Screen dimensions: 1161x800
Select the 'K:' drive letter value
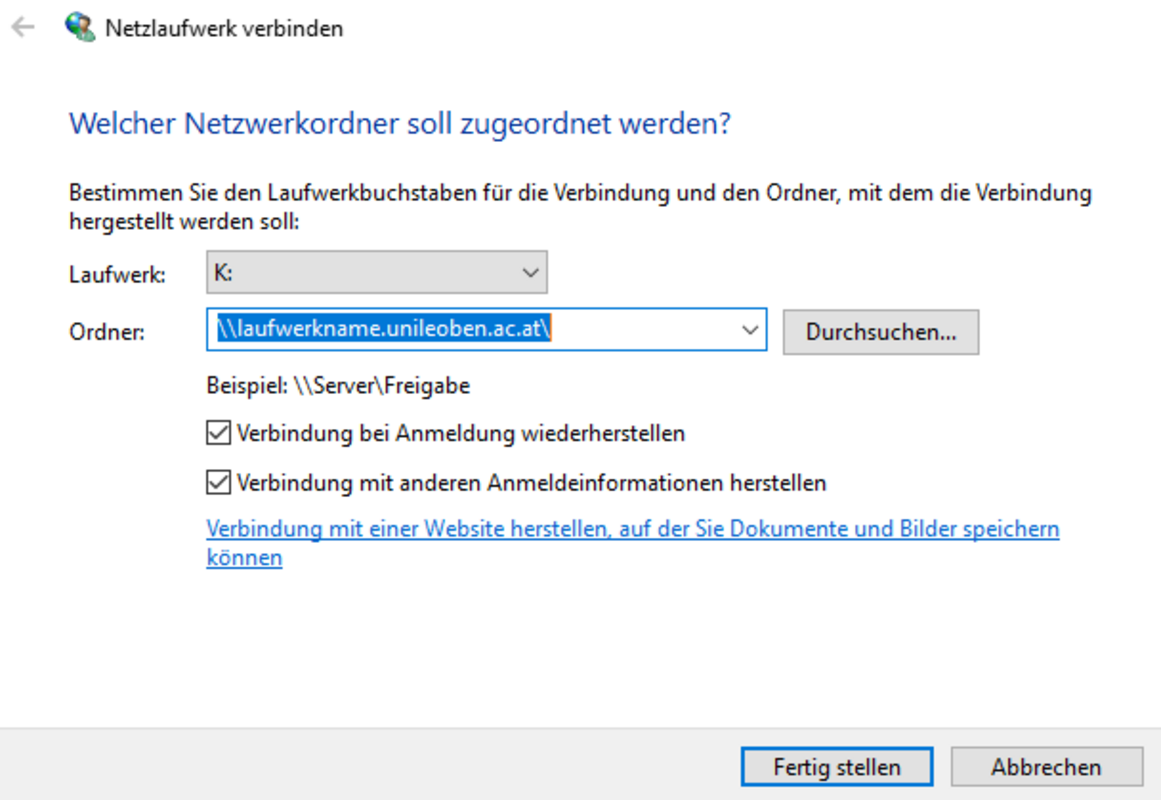(225, 271)
